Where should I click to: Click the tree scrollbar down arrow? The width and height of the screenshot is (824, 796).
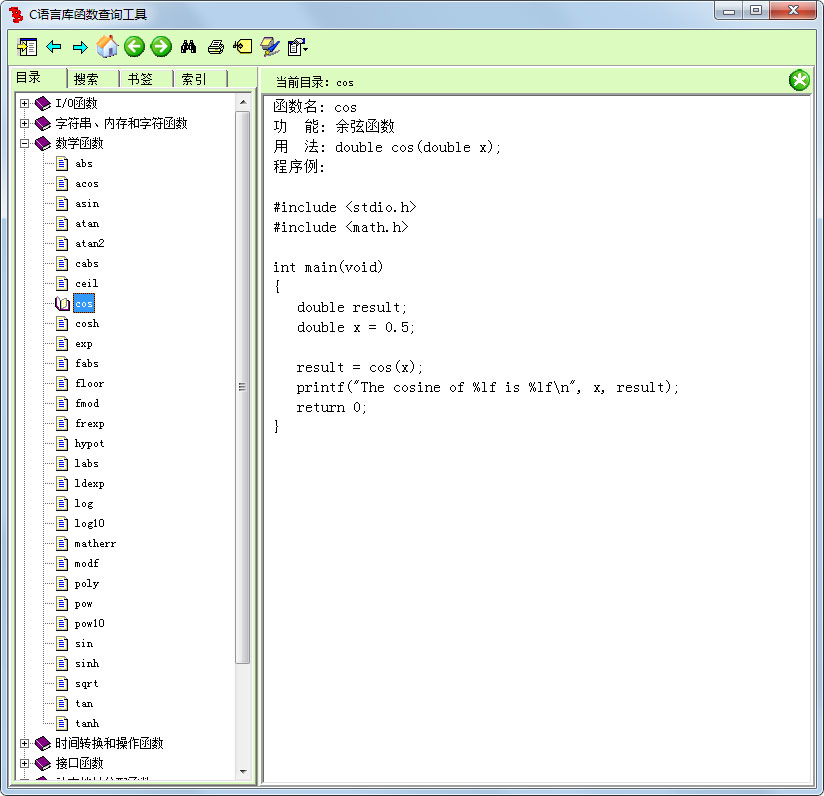(x=243, y=771)
